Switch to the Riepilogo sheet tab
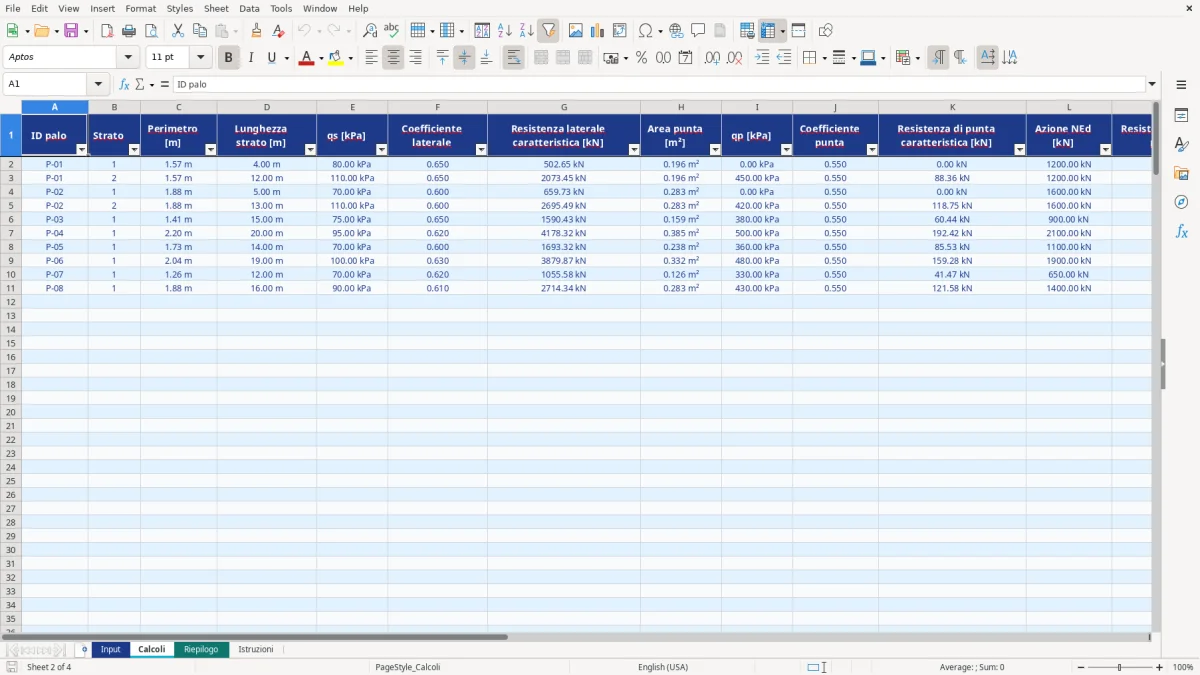 click(x=201, y=650)
